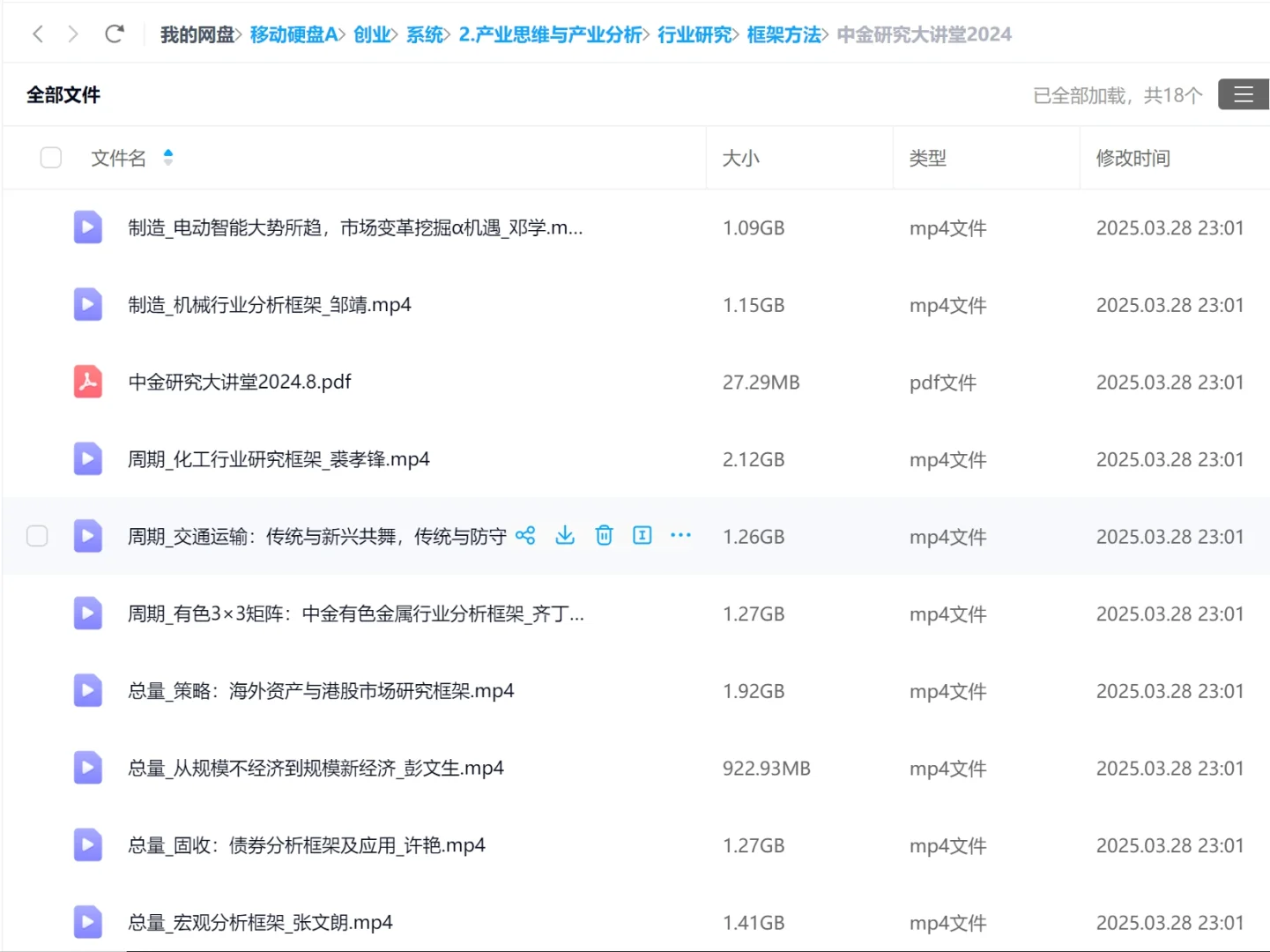The image size is (1270, 952).
Task: Navigate to 框架方法 in breadcrumb
Action: (x=784, y=34)
